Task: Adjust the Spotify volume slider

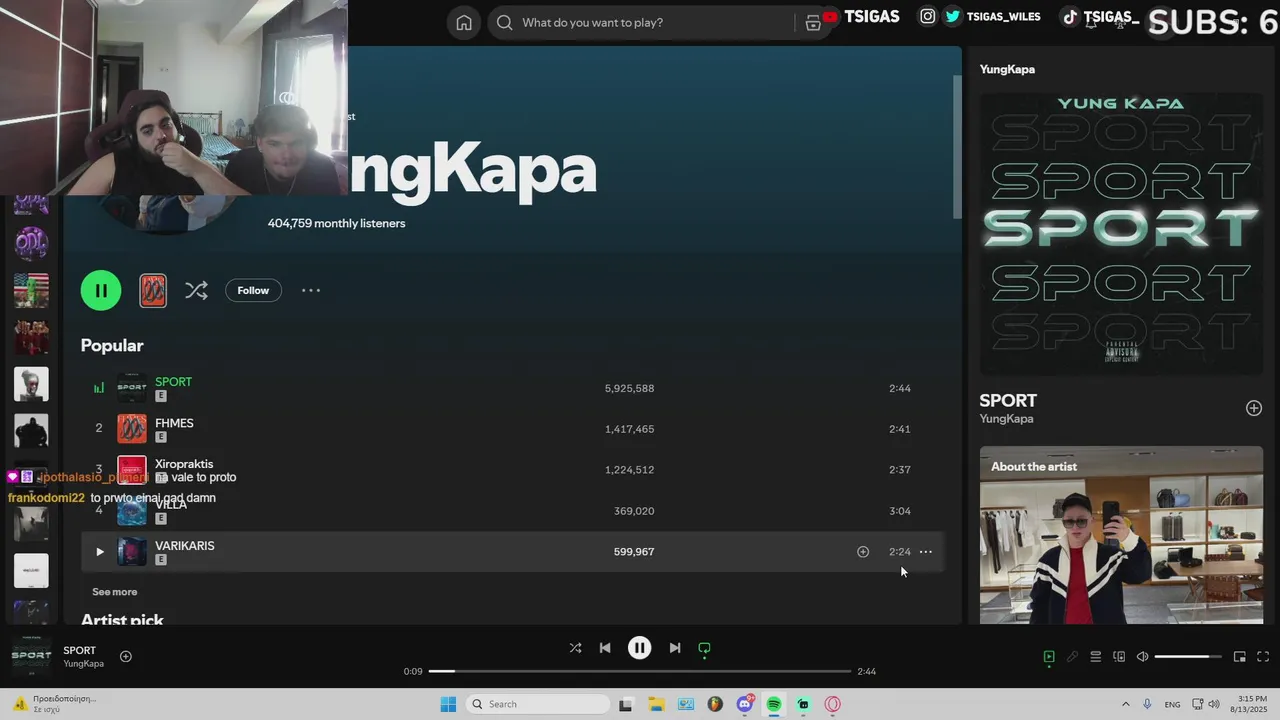Action: pyautogui.click(x=1188, y=657)
